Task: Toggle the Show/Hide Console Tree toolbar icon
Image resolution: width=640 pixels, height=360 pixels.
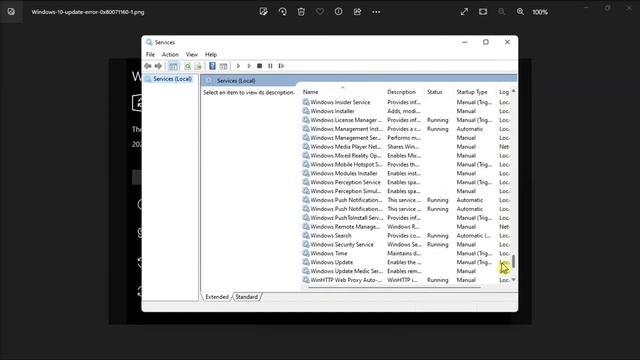Action: 173,66
